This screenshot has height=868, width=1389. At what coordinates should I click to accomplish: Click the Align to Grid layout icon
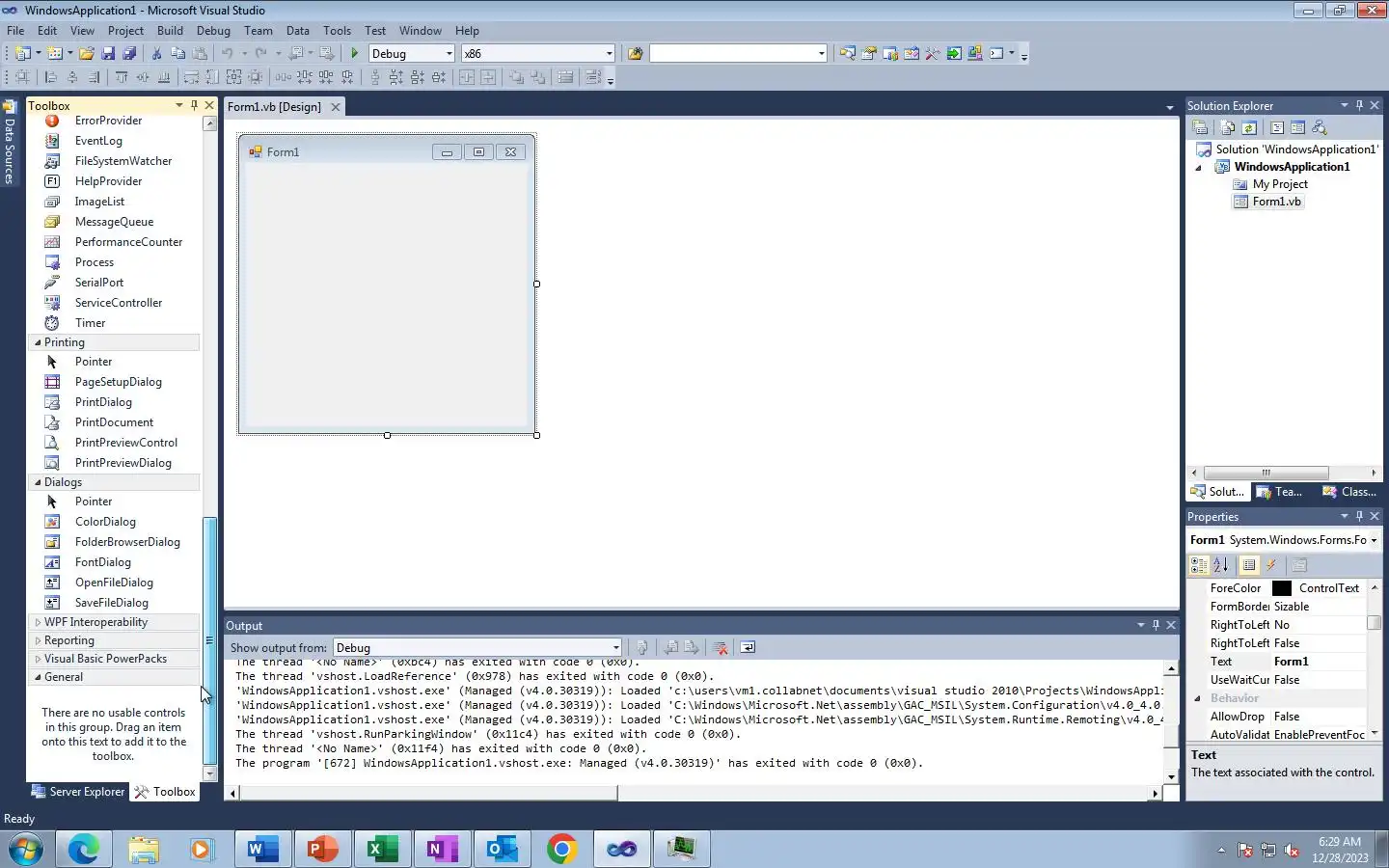(22, 77)
